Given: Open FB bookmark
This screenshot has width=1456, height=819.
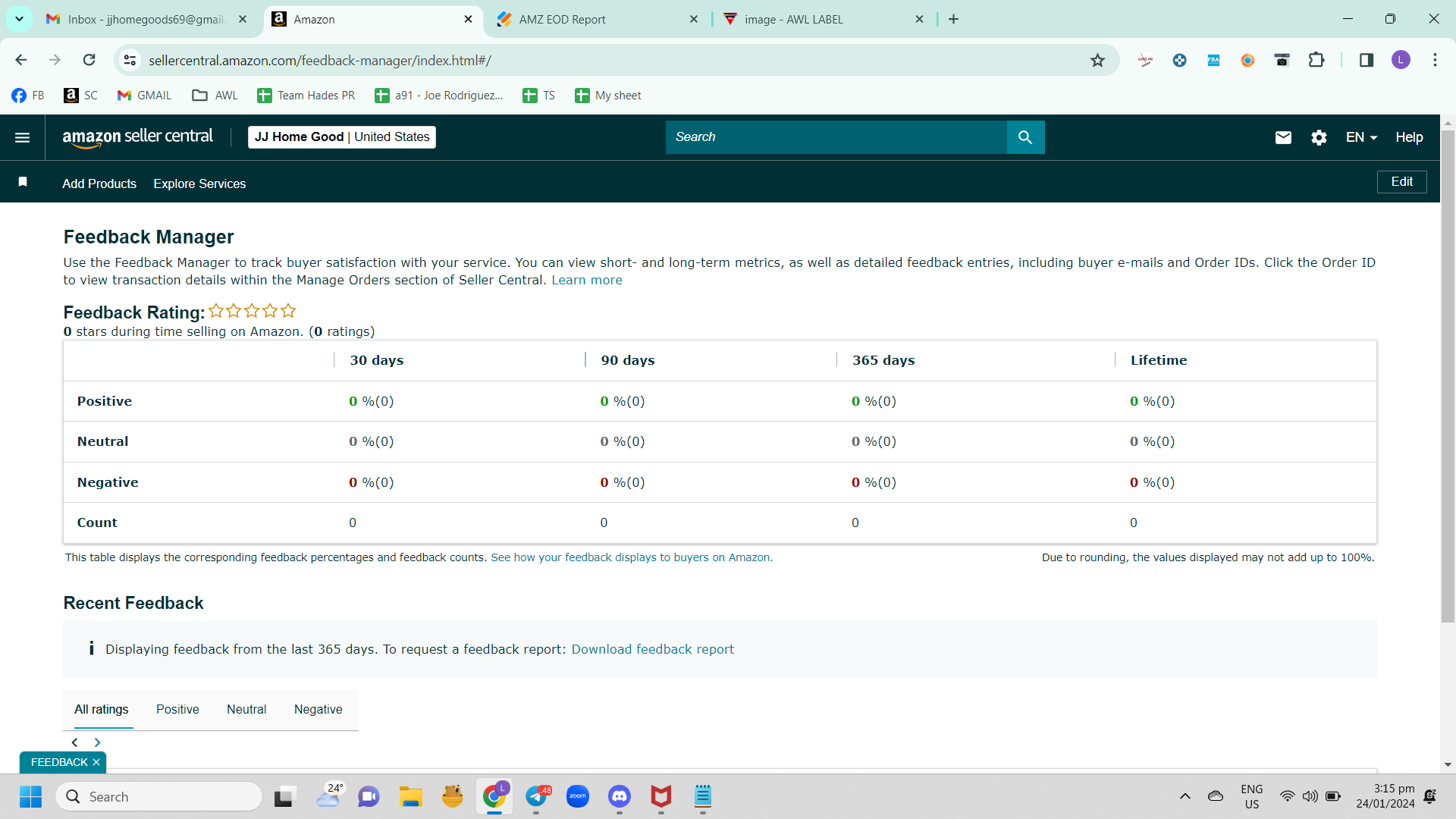Looking at the screenshot, I should (27, 95).
